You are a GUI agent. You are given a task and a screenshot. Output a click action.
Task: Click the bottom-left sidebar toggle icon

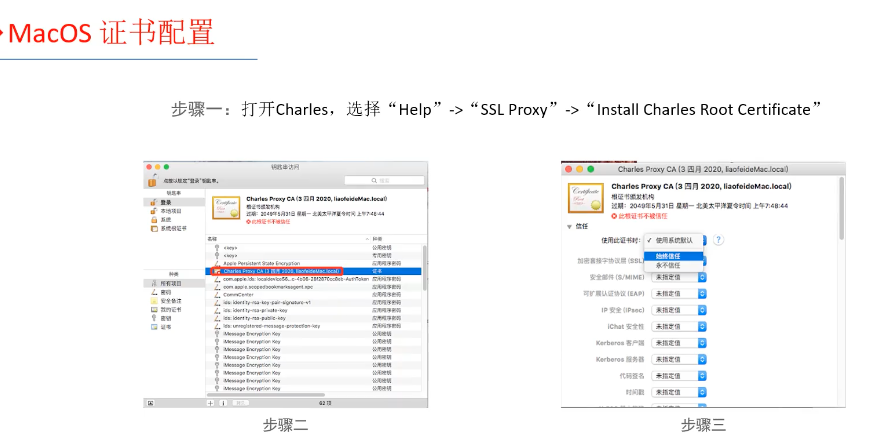point(150,403)
